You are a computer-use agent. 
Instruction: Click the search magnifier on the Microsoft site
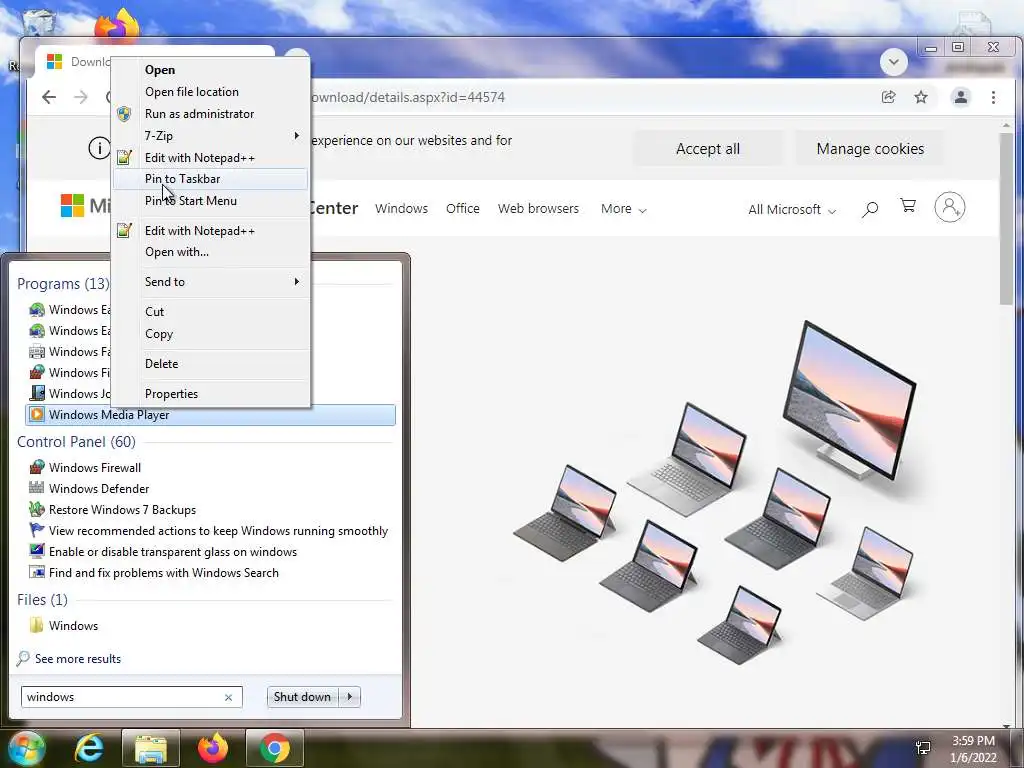pos(869,210)
